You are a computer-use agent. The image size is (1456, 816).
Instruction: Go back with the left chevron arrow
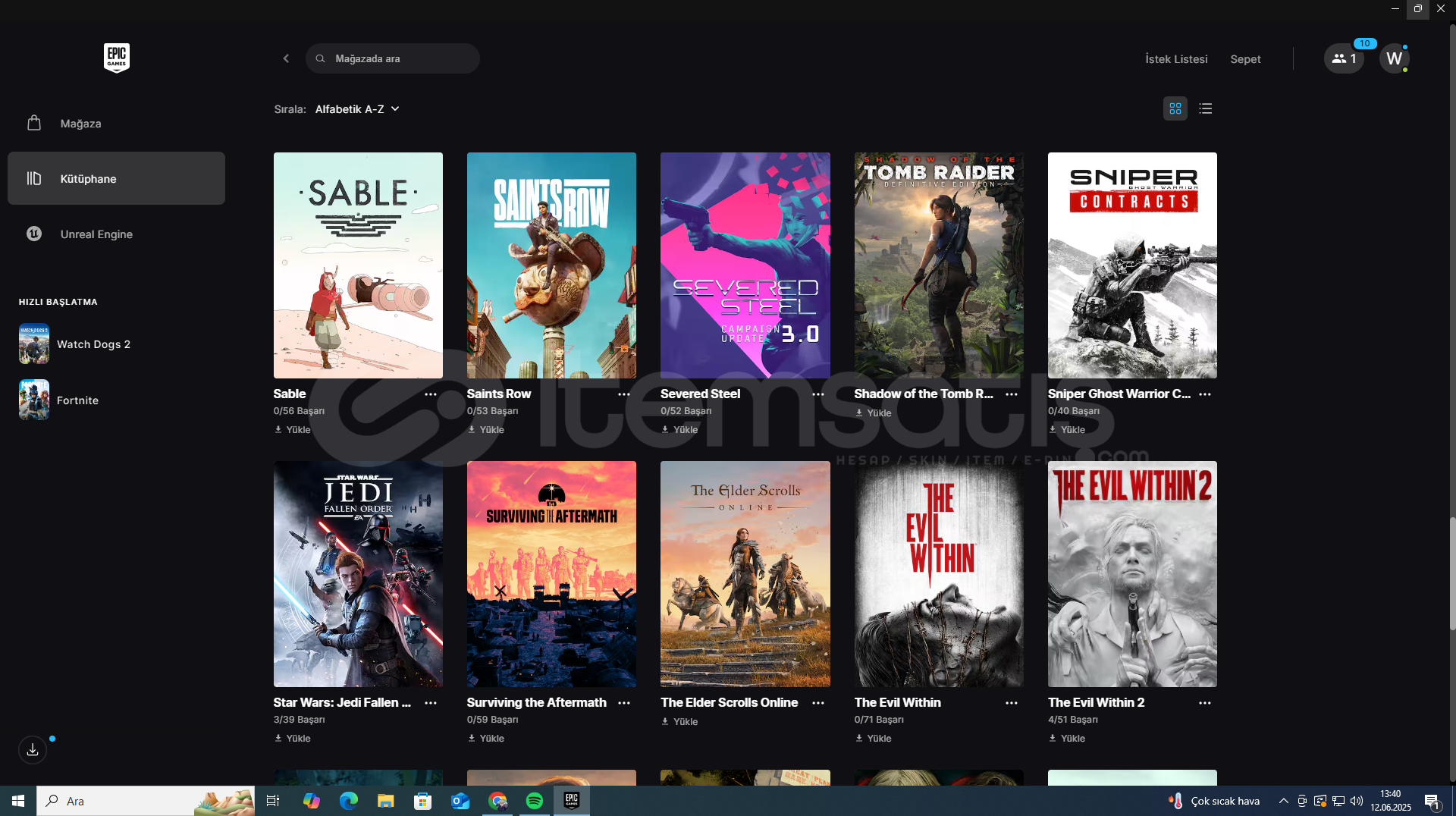coord(286,58)
